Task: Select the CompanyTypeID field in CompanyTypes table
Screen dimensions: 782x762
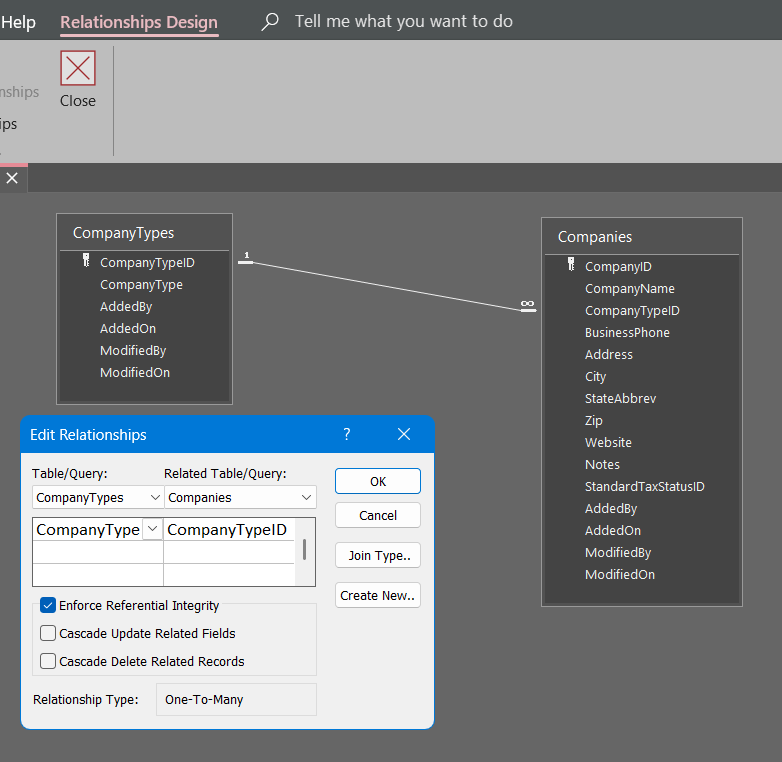Action: coord(148,263)
